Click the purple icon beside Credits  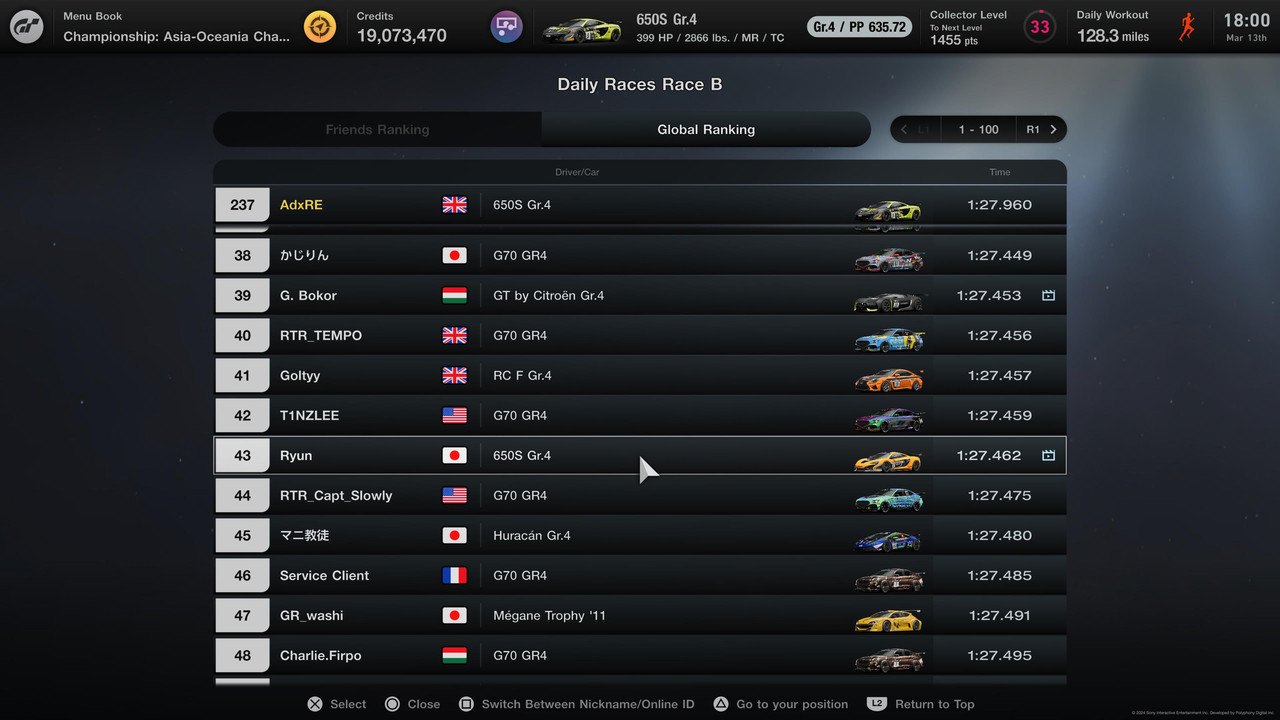(x=507, y=27)
